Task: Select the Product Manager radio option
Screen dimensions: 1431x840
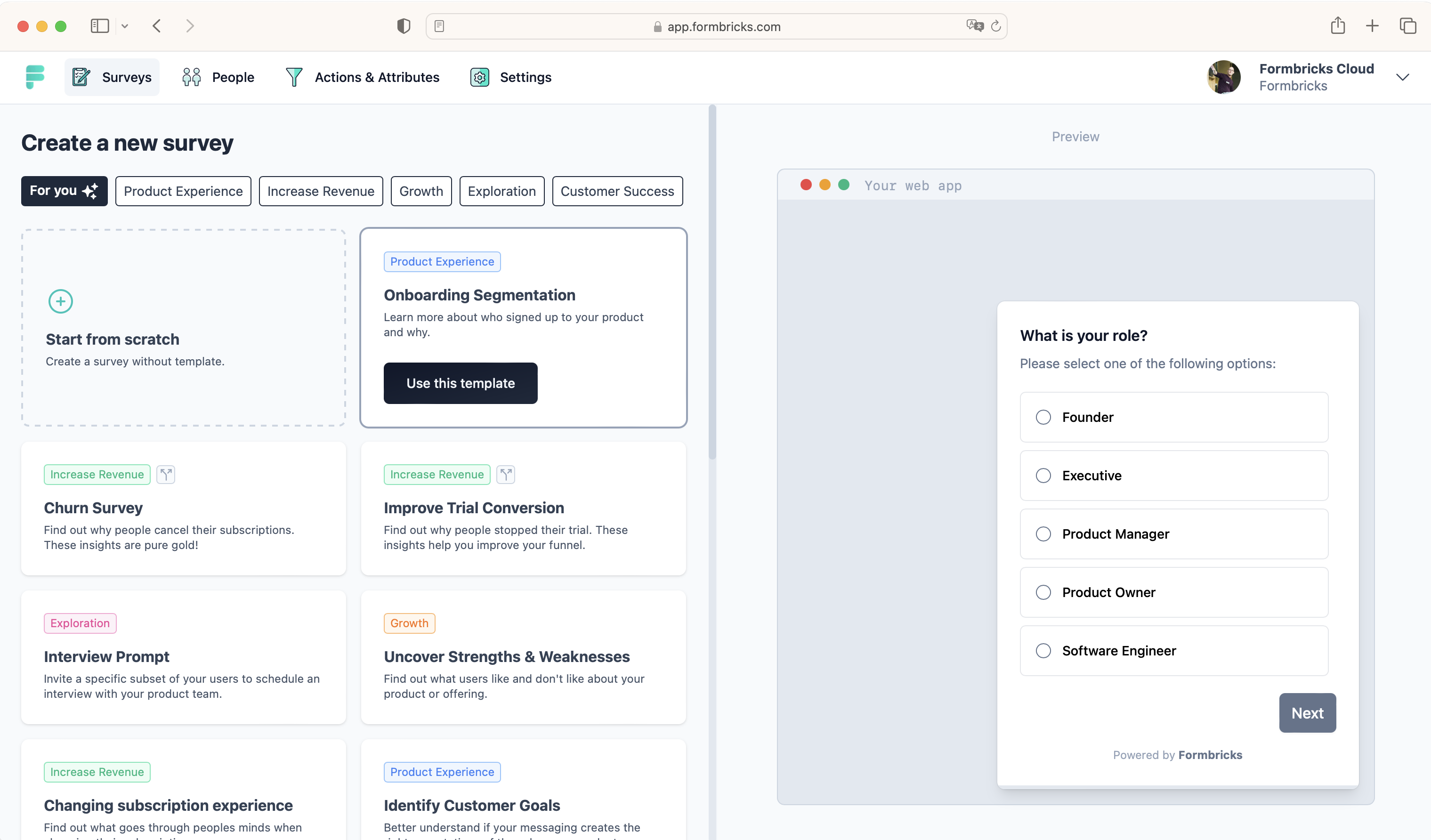Action: coord(1043,534)
